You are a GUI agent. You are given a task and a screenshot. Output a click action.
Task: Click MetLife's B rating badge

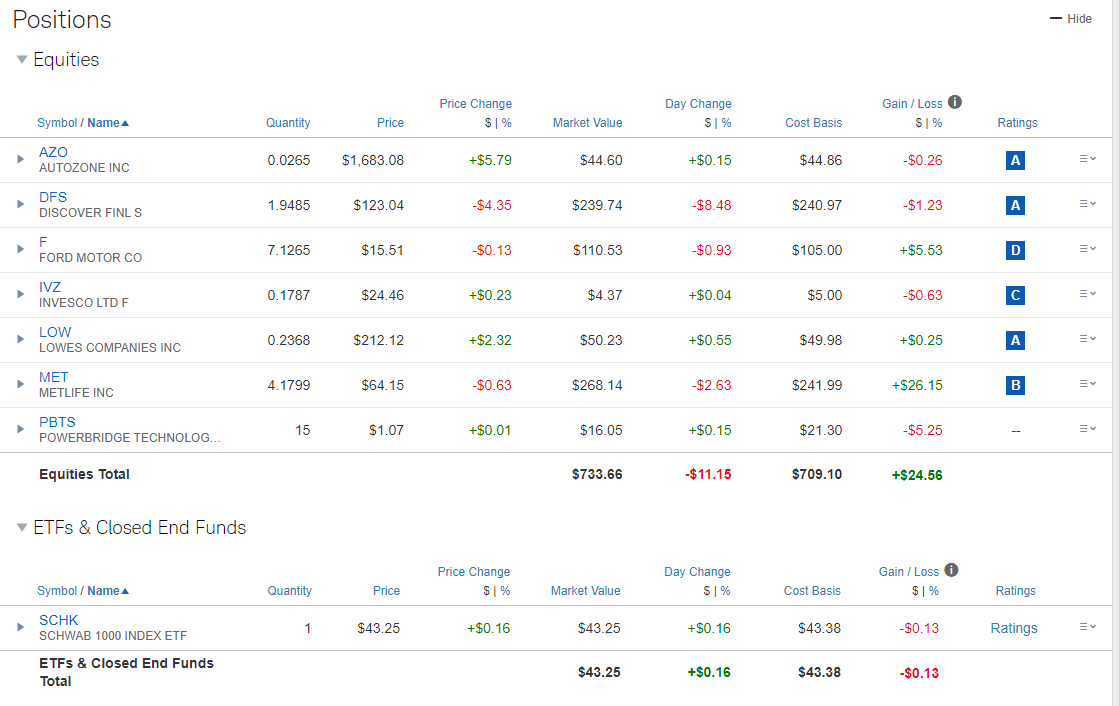point(1015,384)
